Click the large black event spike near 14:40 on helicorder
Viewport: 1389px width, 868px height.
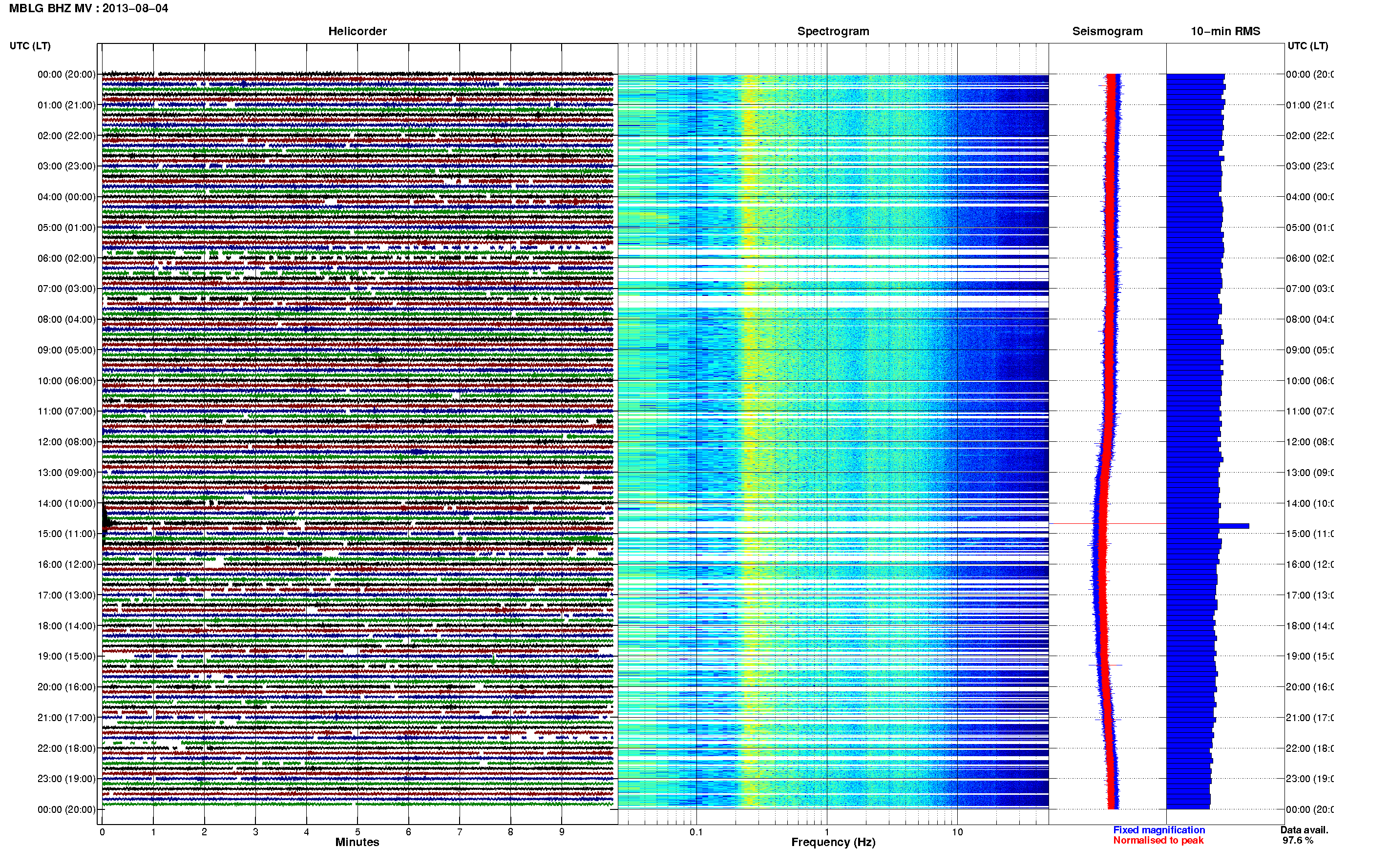[x=105, y=522]
